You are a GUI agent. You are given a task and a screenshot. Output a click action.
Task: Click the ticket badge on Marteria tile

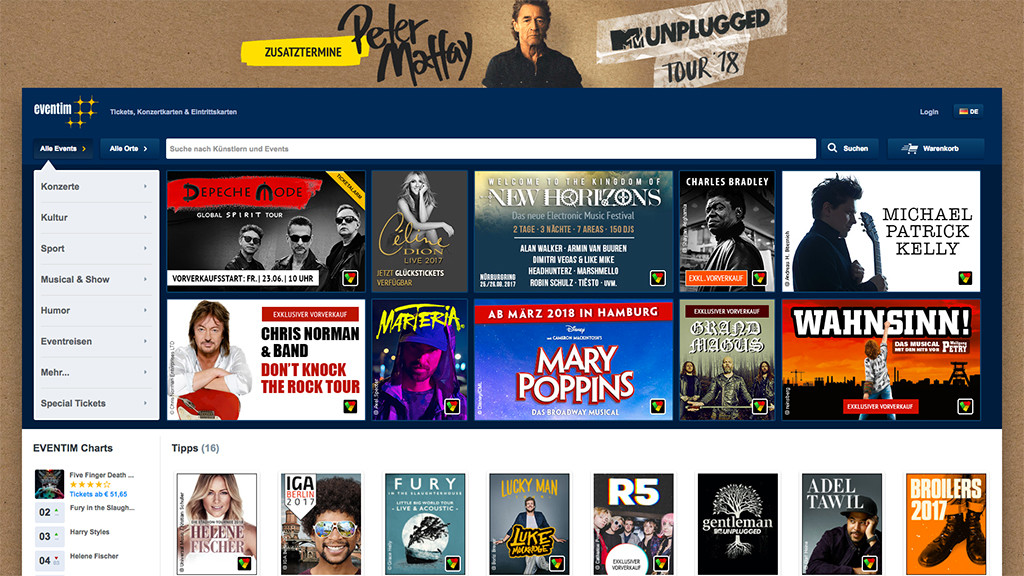453,407
